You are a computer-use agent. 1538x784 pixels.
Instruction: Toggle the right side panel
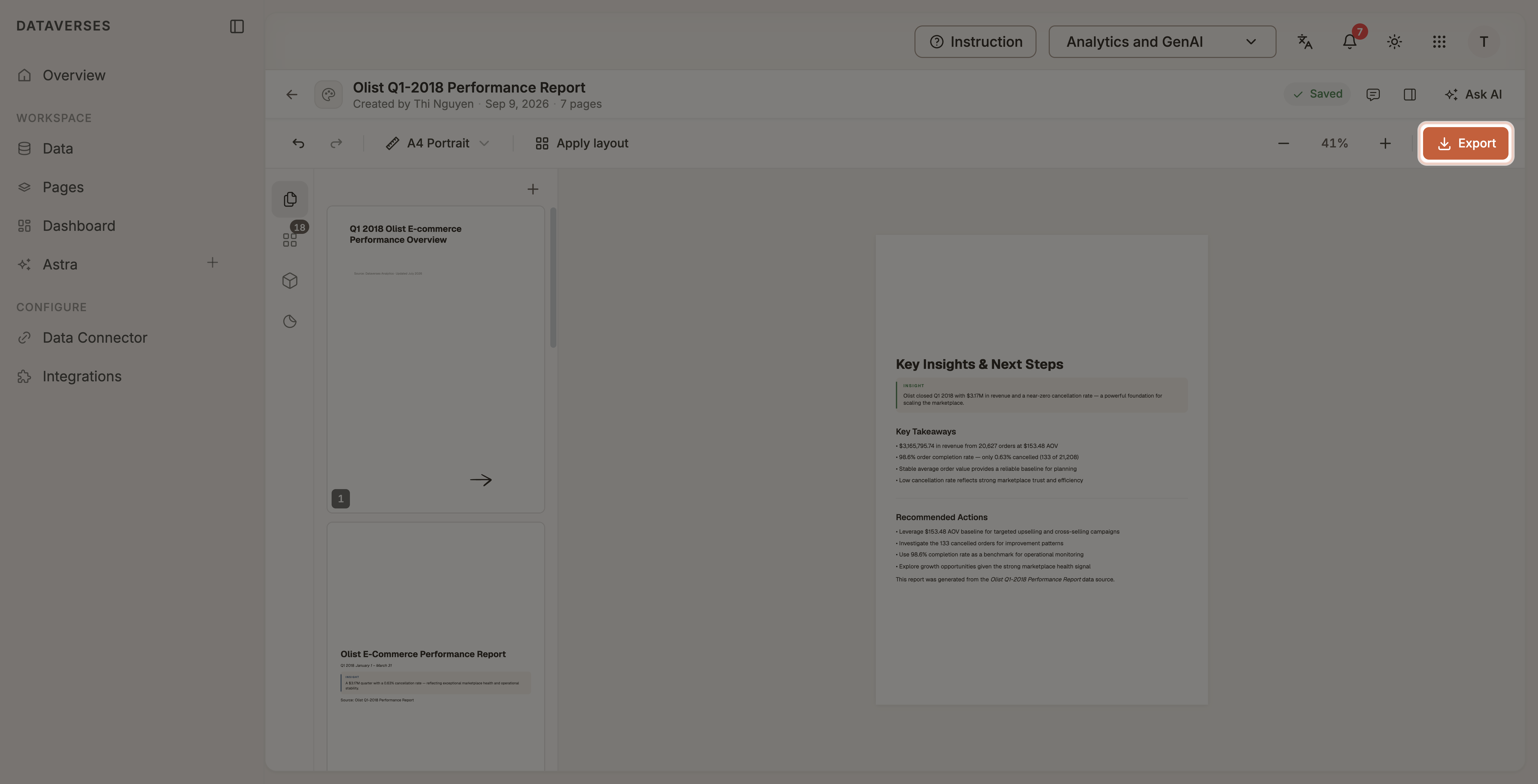[1410, 94]
